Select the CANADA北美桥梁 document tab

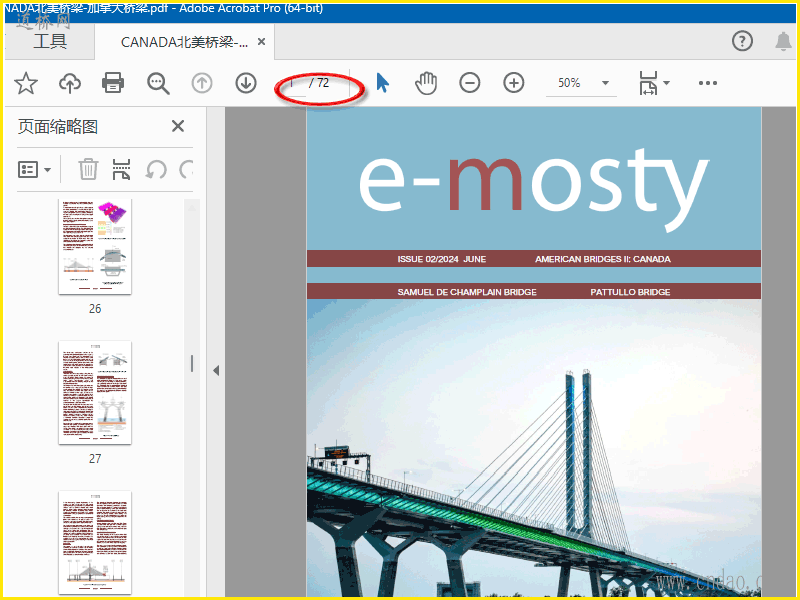coord(184,42)
